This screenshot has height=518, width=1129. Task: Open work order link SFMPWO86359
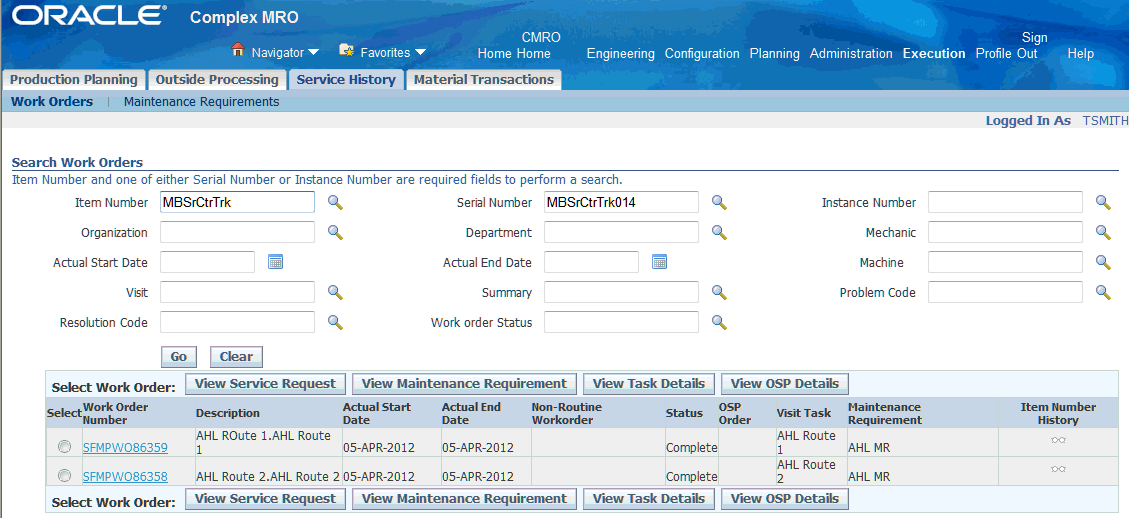point(125,447)
